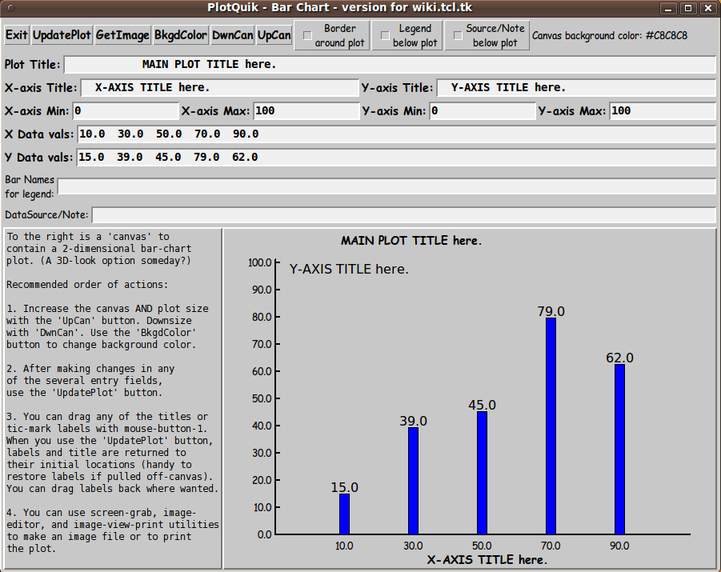721x572 pixels.
Task: Click the Exit button
Action: click(x=17, y=35)
